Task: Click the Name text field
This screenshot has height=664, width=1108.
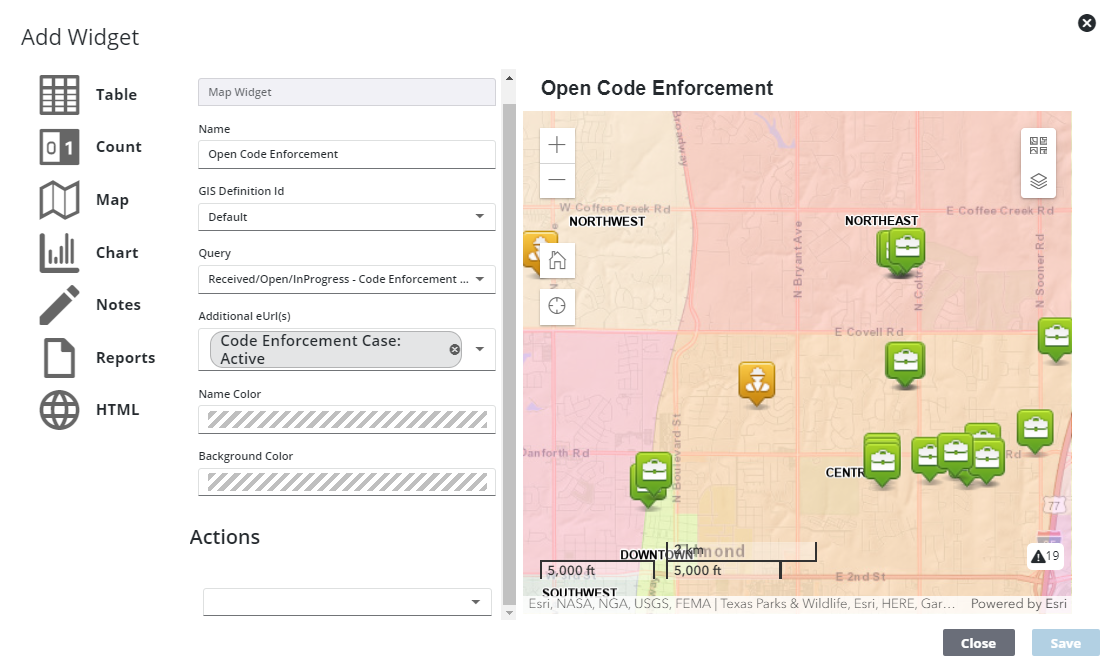Action: tap(347, 155)
